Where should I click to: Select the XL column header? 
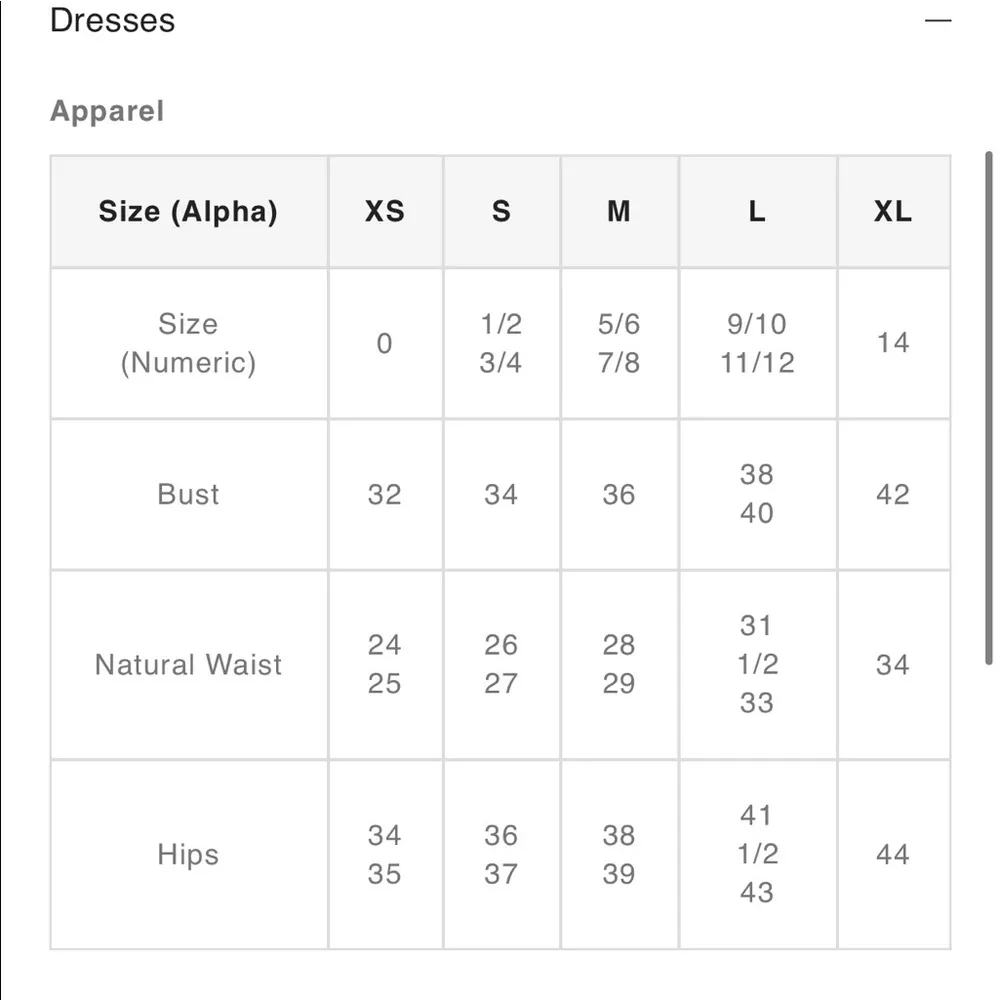[893, 212]
